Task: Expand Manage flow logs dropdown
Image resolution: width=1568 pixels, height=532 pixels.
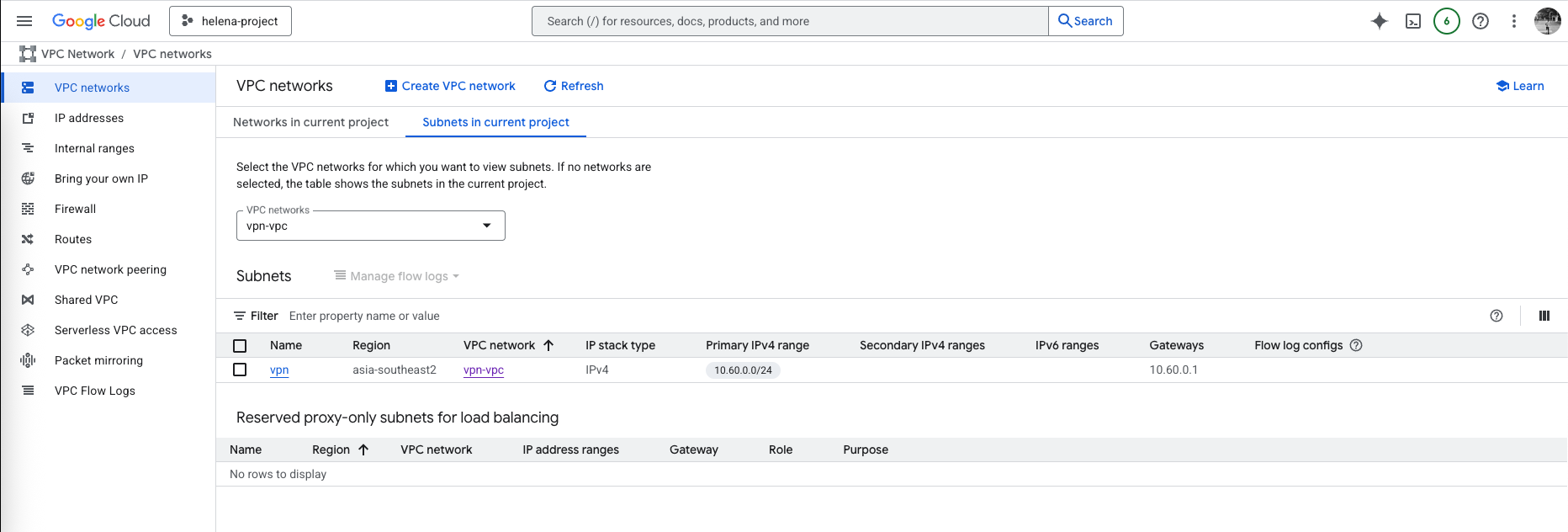Action: [396, 276]
